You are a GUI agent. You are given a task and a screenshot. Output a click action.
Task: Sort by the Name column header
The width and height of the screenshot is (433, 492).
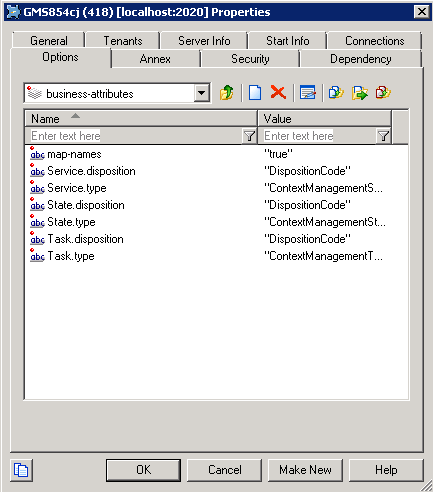(141, 119)
